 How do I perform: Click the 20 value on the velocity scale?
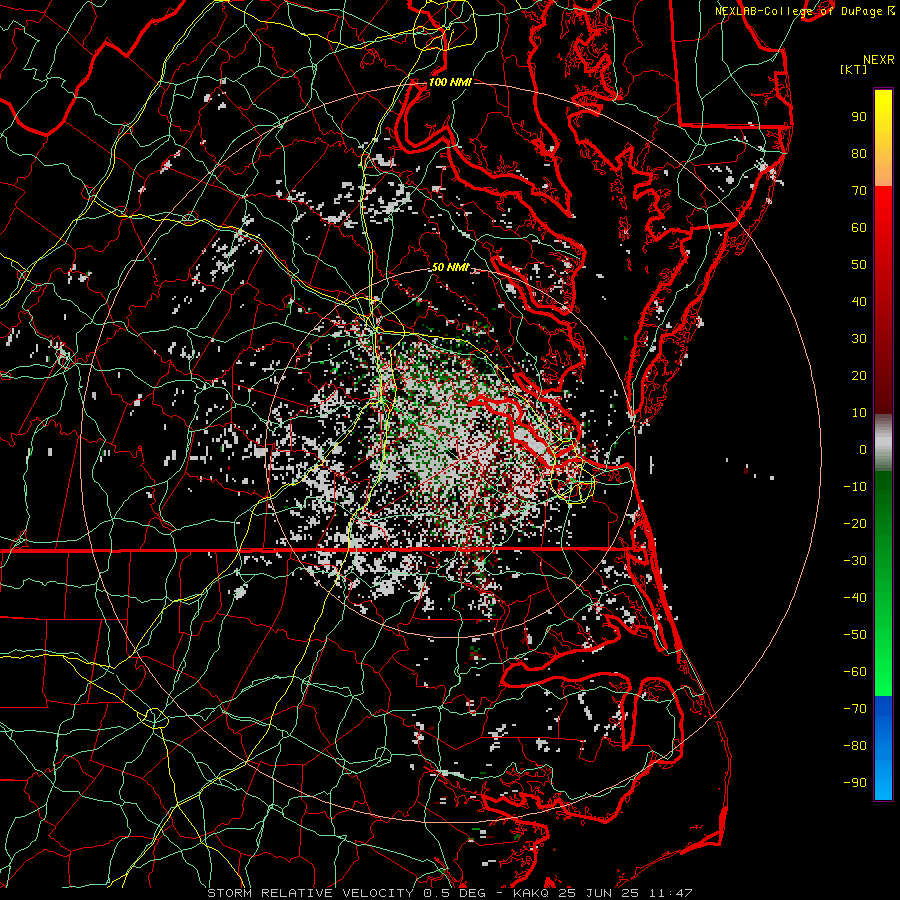859,376
